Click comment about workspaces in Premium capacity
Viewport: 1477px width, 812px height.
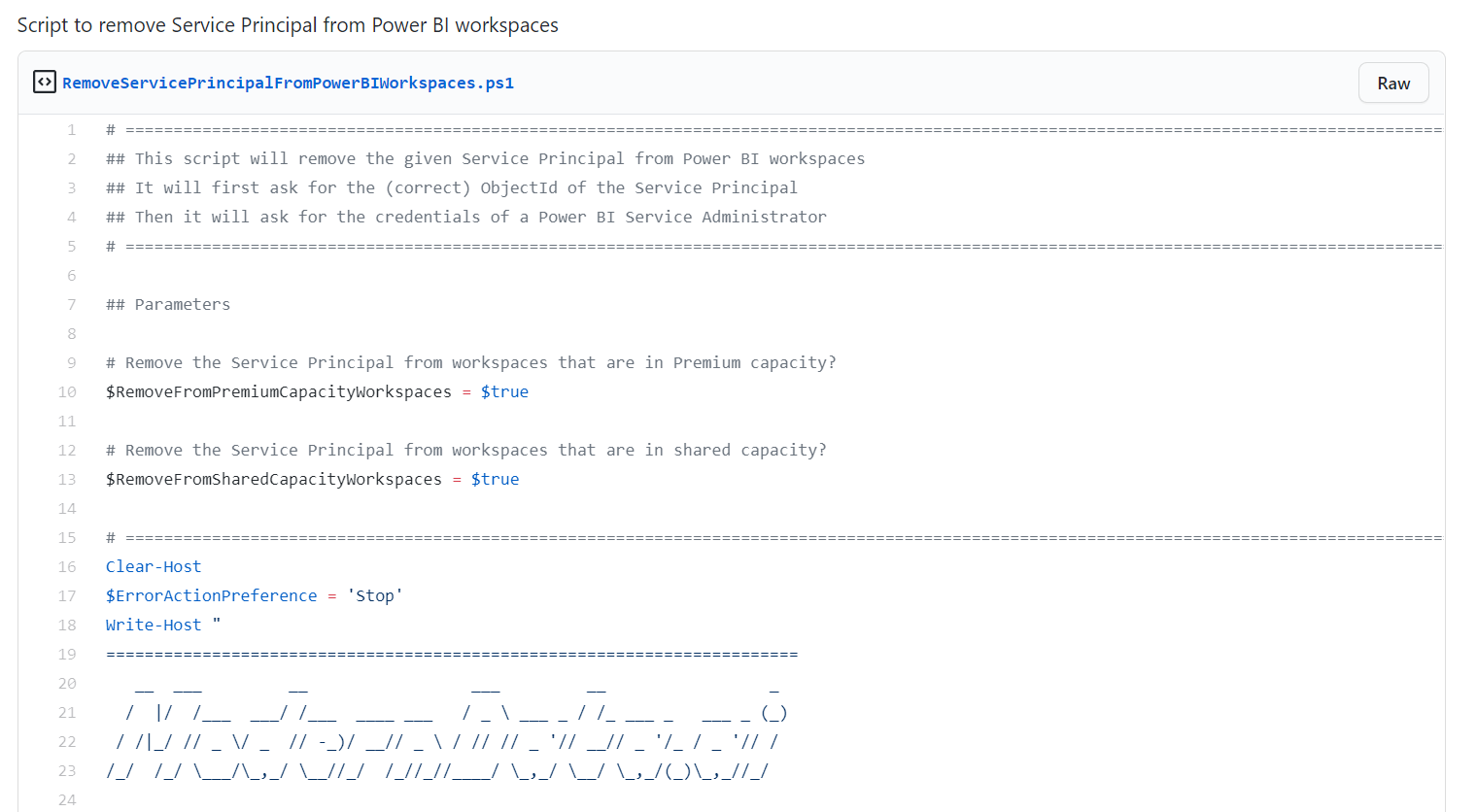(x=471, y=363)
